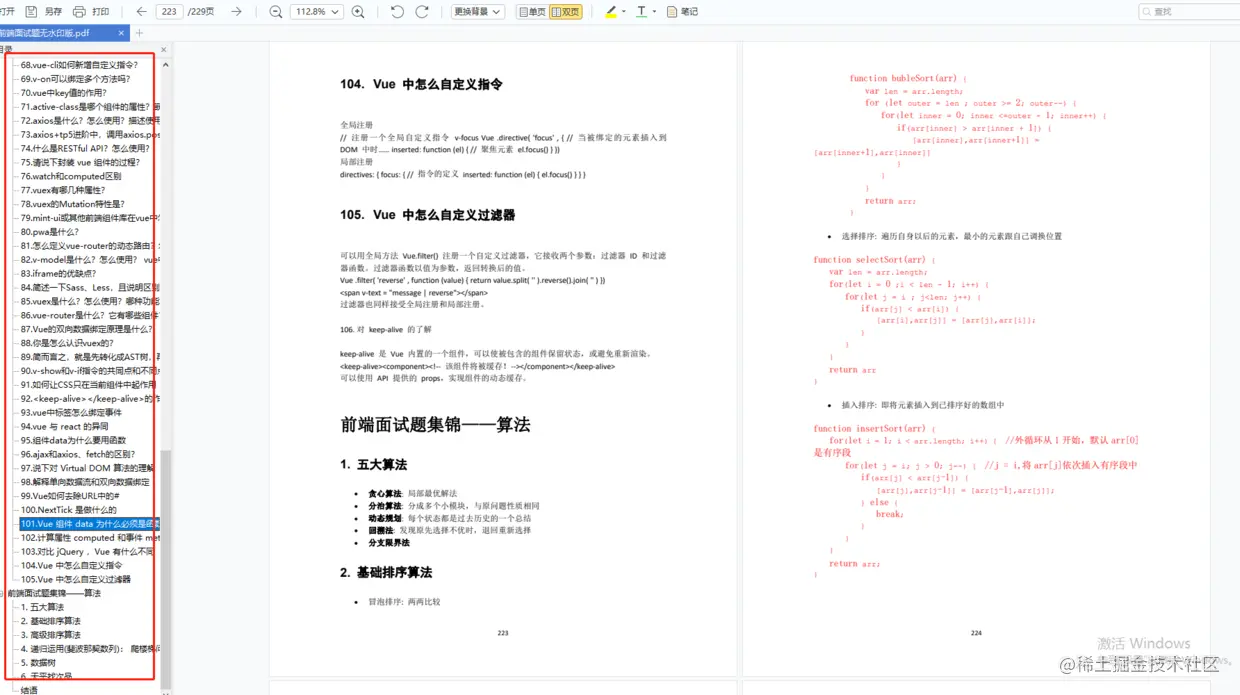This screenshot has width=1240, height=695.
Task: Open outline item 3. 高级排序算法
Action: pos(50,635)
